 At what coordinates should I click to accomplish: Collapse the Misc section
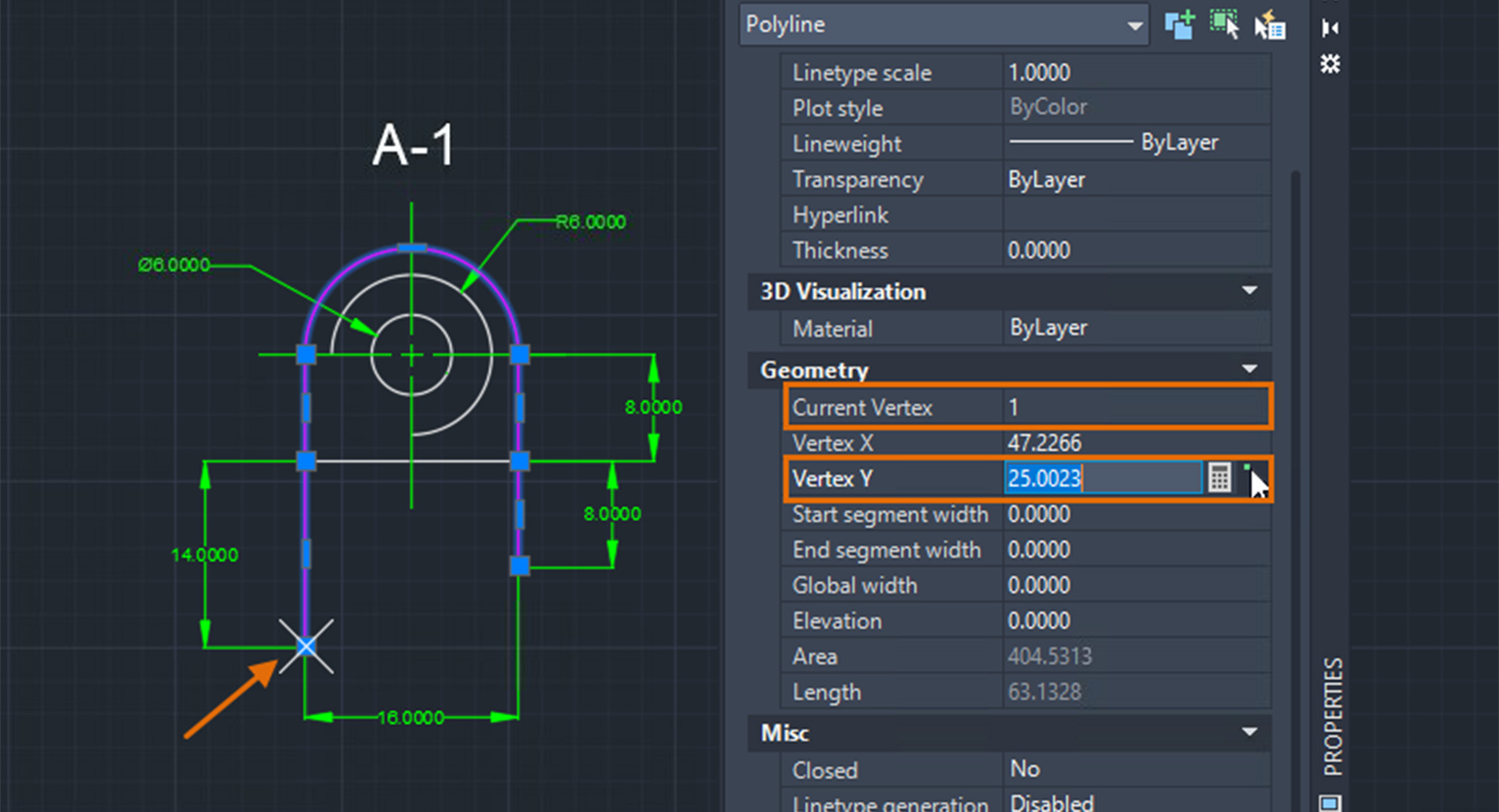click(x=1249, y=732)
